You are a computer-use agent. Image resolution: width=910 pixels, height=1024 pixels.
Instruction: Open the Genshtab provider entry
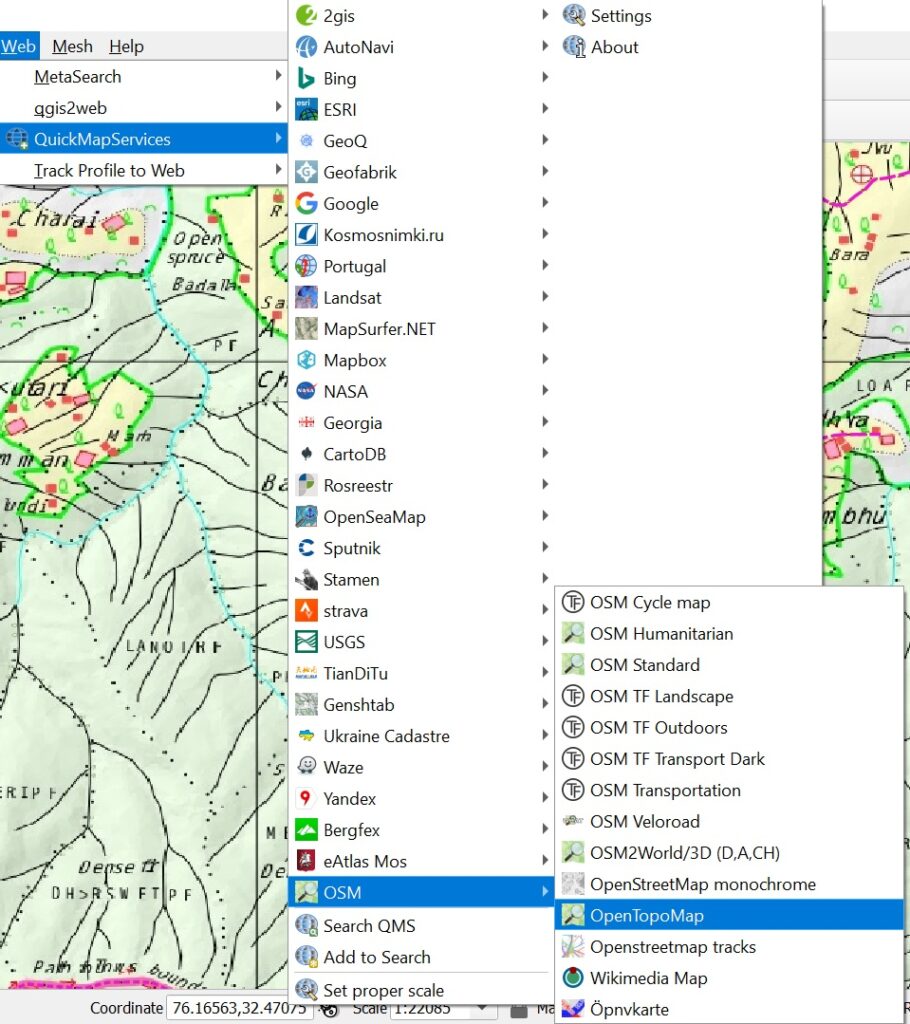coord(421,705)
